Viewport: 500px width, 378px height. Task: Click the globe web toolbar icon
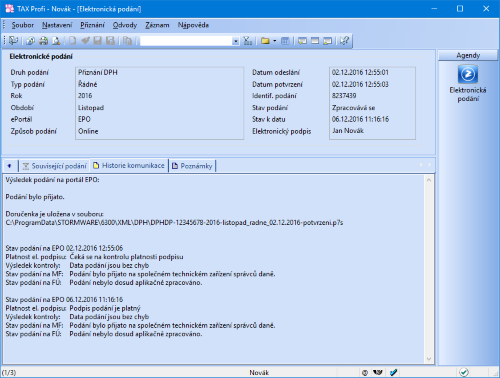(x=30, y=41)
